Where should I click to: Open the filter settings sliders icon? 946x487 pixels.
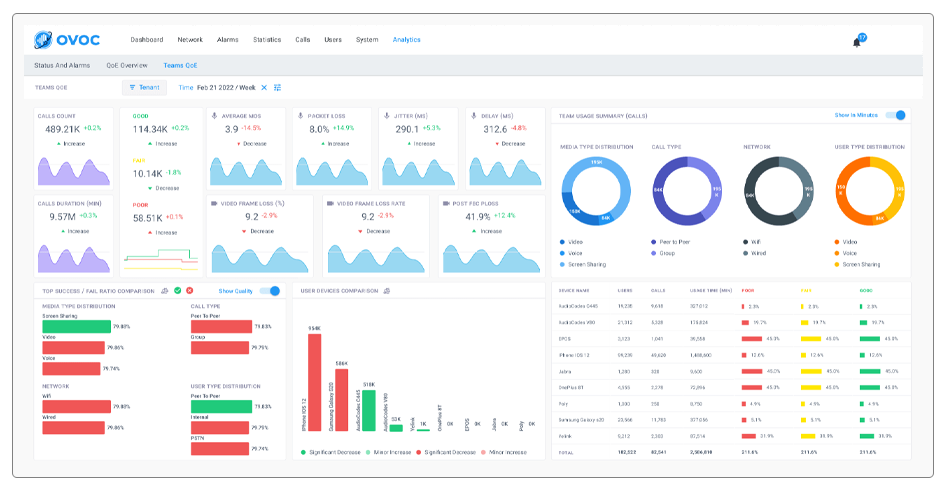click(278, 88)
